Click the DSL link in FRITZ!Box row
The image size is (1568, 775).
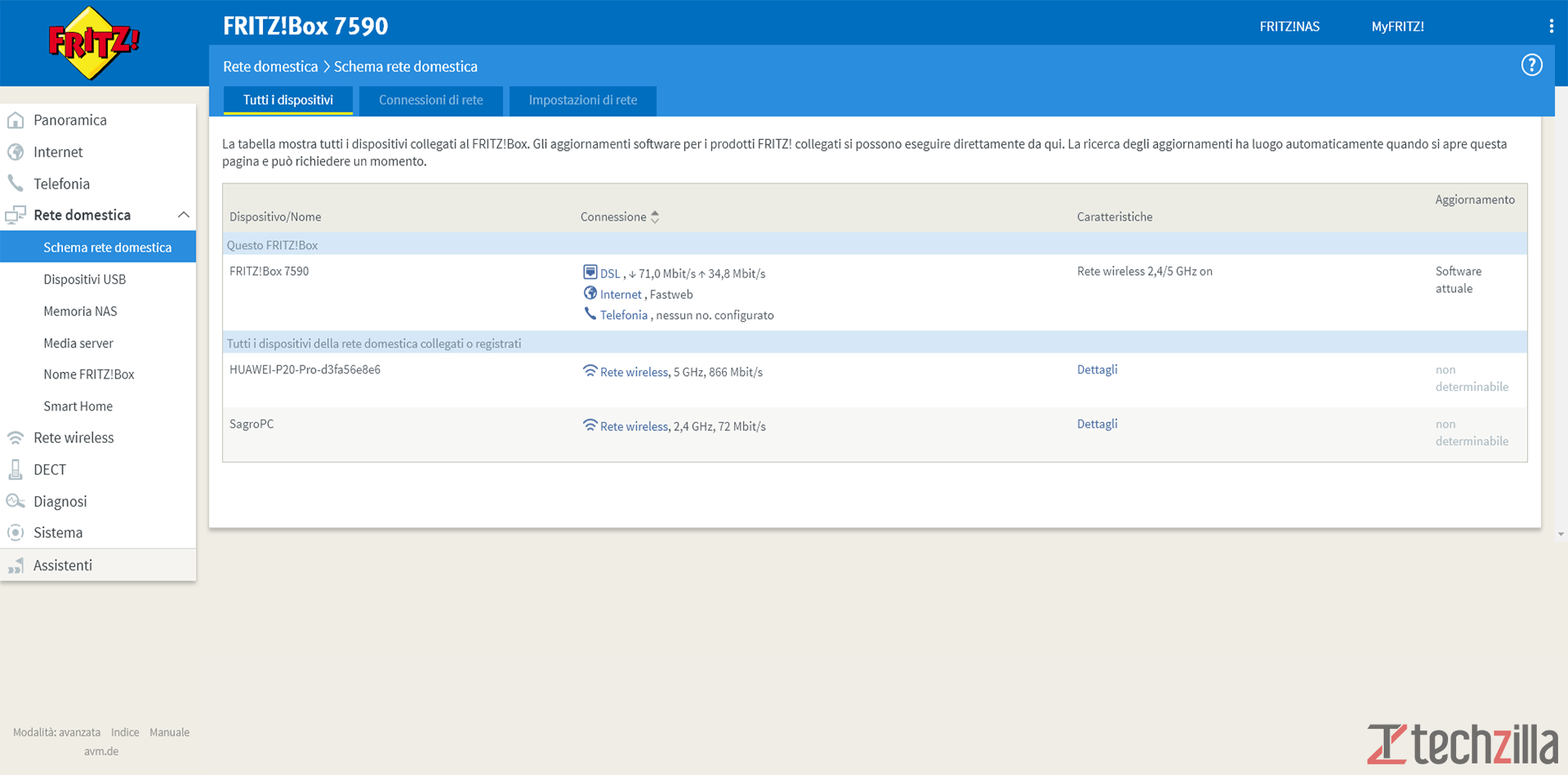610,274
